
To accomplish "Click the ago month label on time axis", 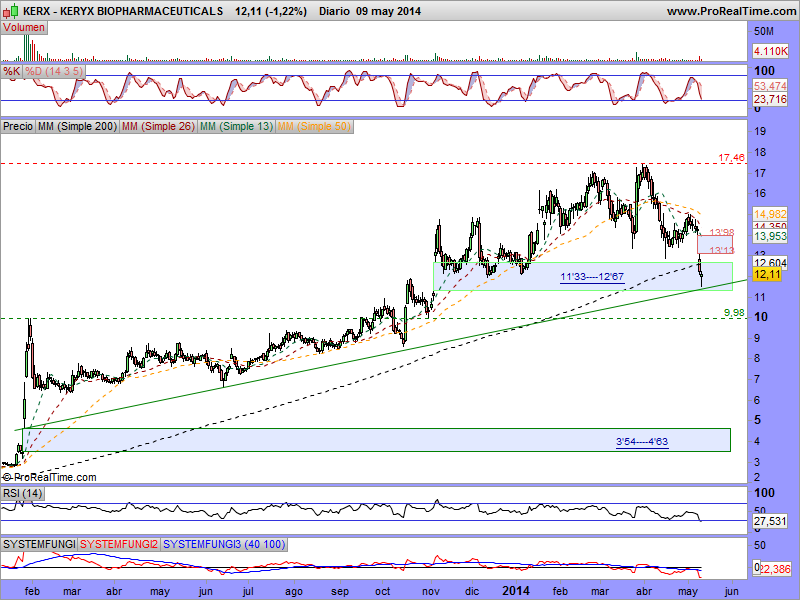I will [x=294, y=592].
